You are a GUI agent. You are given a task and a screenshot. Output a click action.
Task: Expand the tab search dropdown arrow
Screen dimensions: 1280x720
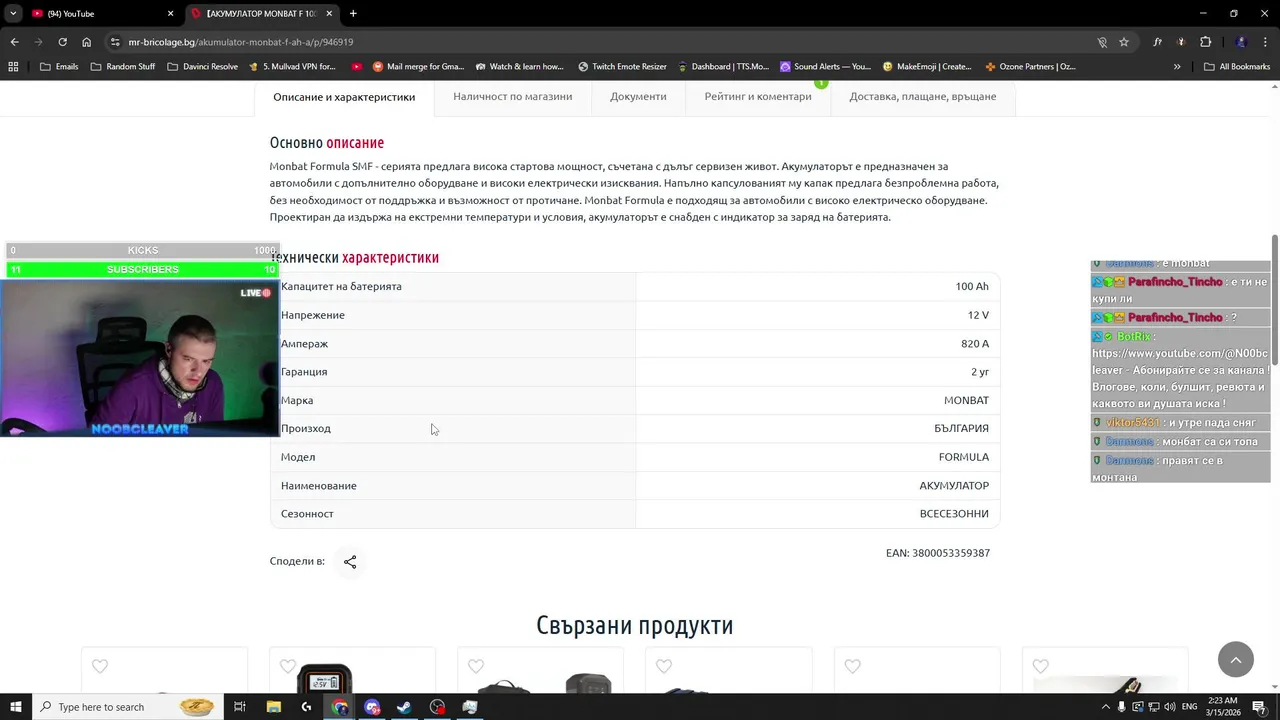[13, 14]
